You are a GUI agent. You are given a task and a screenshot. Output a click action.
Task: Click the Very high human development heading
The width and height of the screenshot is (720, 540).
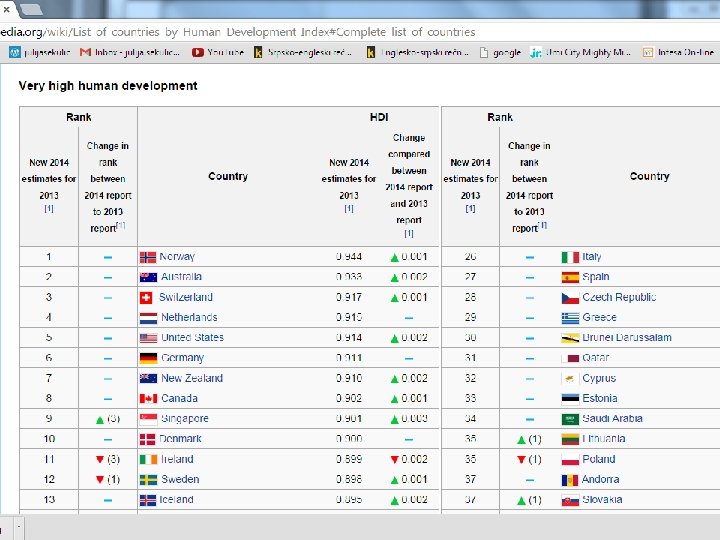[108, 86]
